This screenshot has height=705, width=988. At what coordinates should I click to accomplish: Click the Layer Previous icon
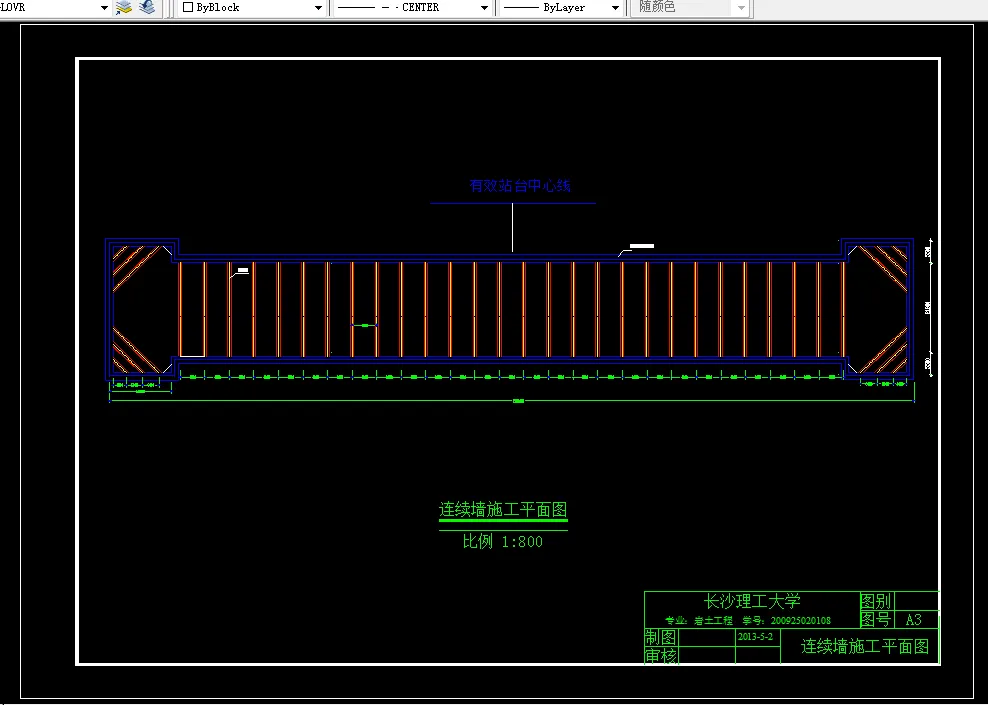[x=147, y=8]
